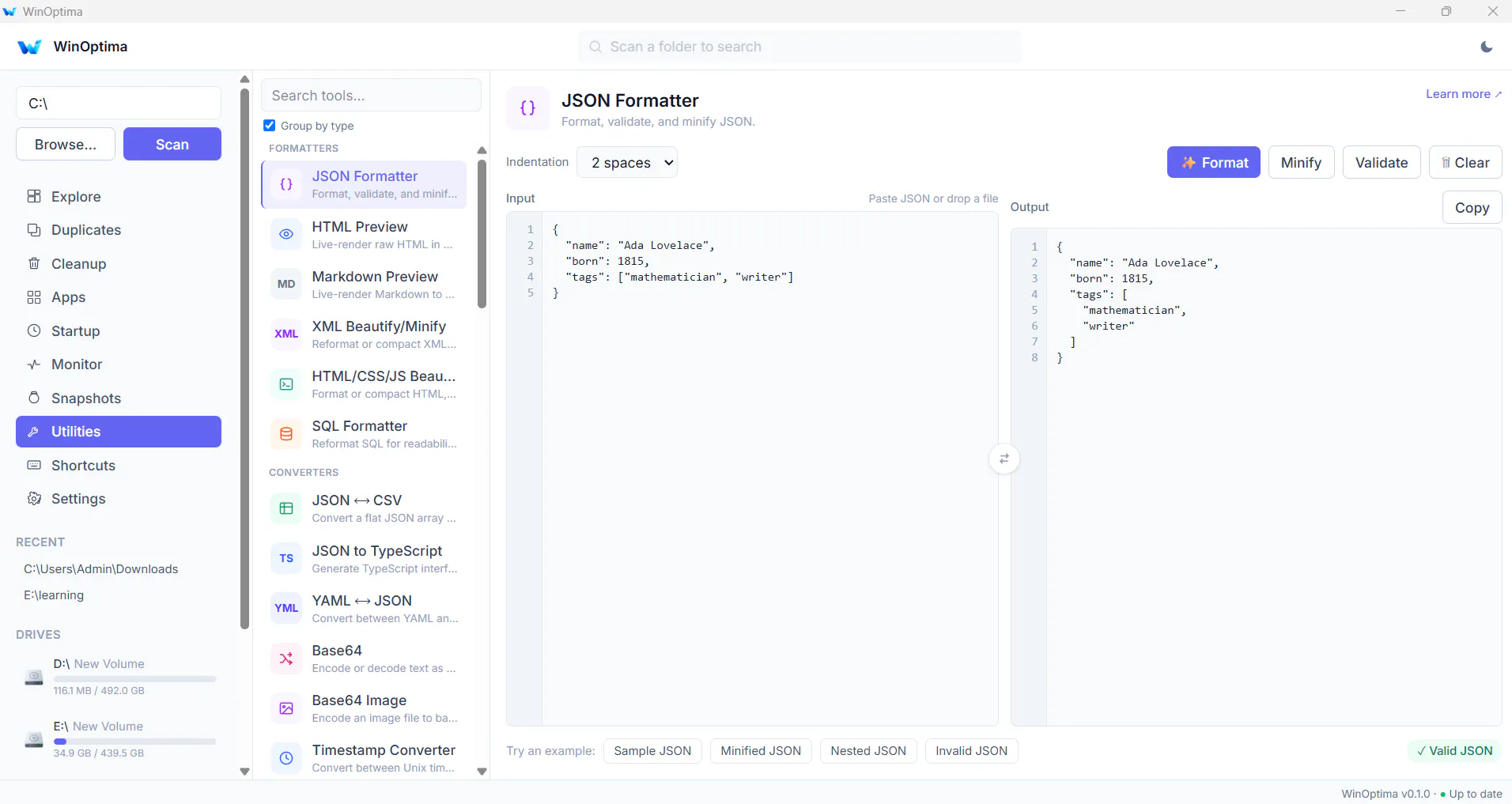Image resolution: width=1512 pixels, height=804 pixels.
Task: Click the Valid JSON status badge
Action: click(x=1454, y=751)
